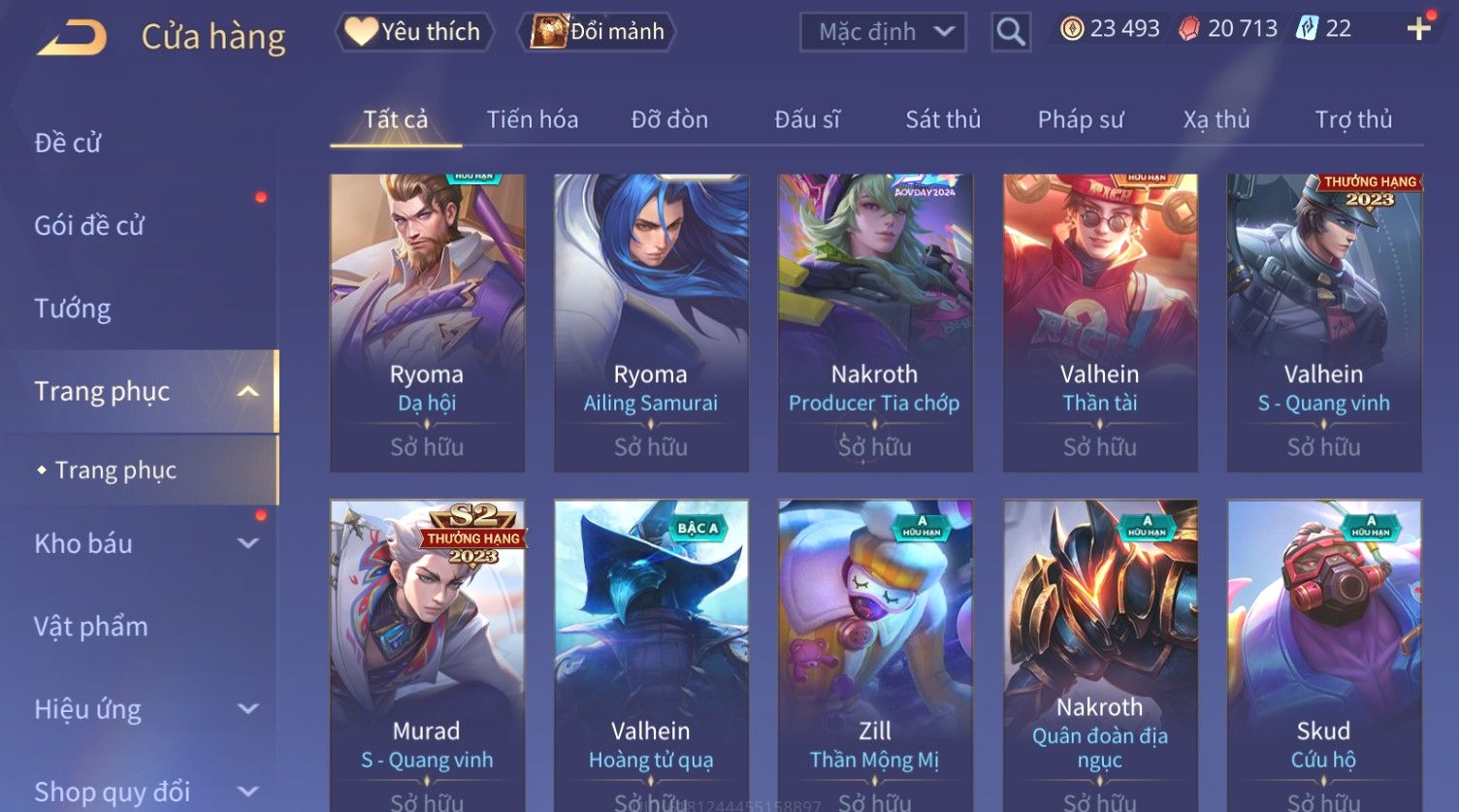Open the search magnifier icon

point(1010,32)
